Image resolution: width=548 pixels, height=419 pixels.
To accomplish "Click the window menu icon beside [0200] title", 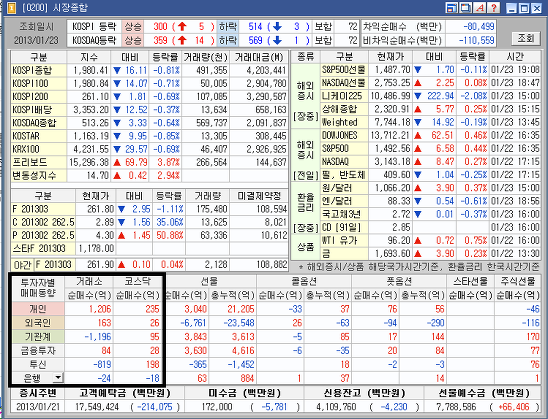I will 12,8.
